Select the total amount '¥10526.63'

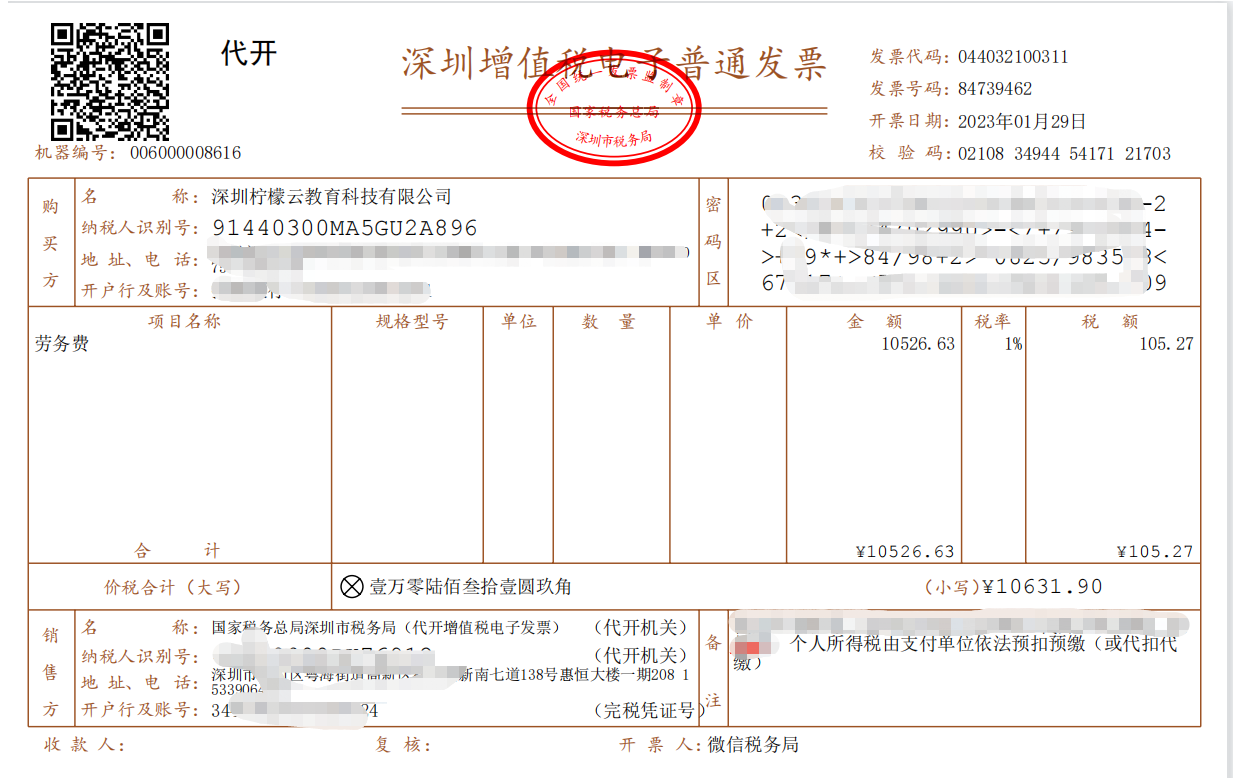(x=905, y=552)
